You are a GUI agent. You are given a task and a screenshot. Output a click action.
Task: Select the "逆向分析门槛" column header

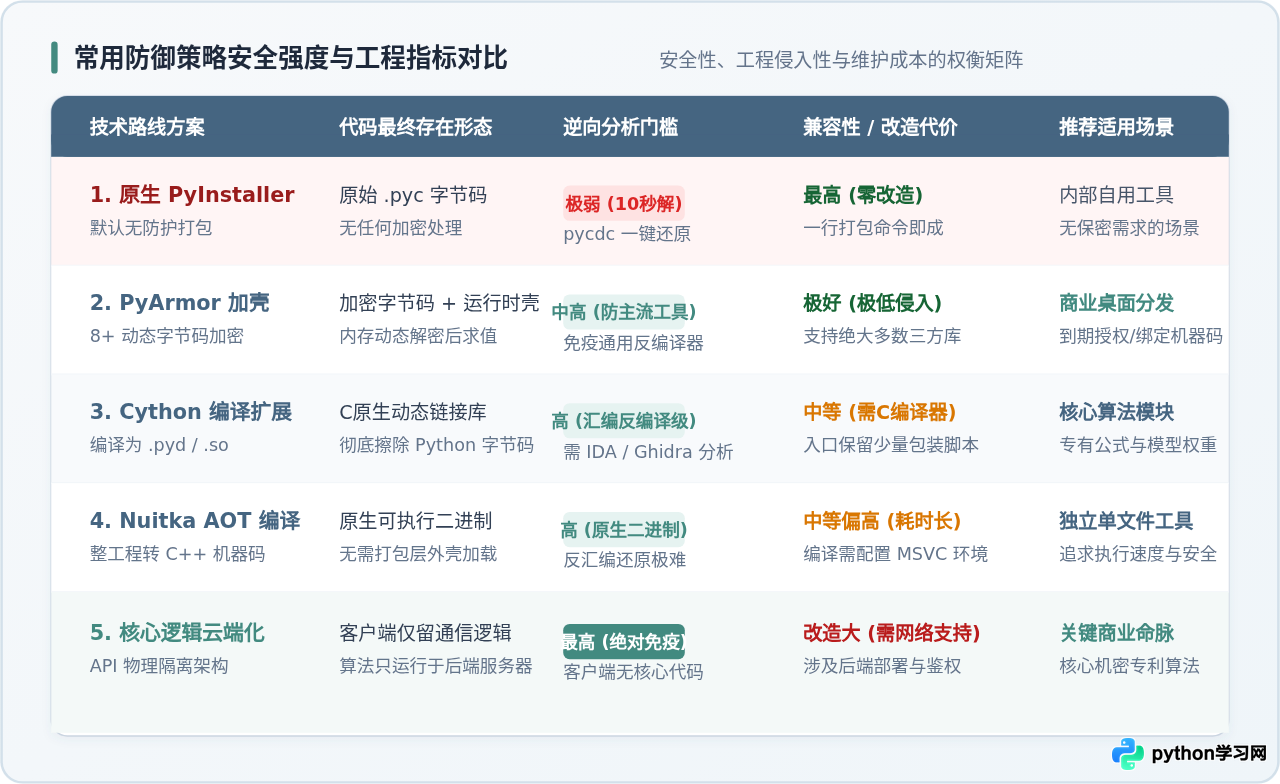[x=620, y=127]
